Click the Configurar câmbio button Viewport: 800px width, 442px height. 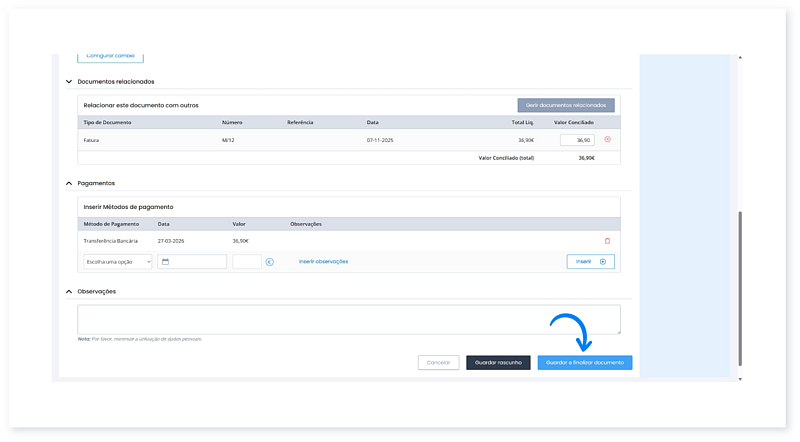[x=110, y=56]
